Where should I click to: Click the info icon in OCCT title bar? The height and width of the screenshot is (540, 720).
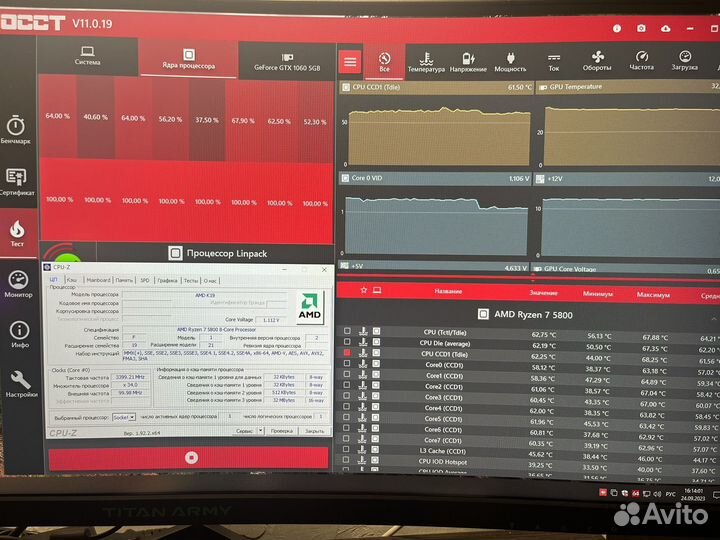tap(617, 28)
